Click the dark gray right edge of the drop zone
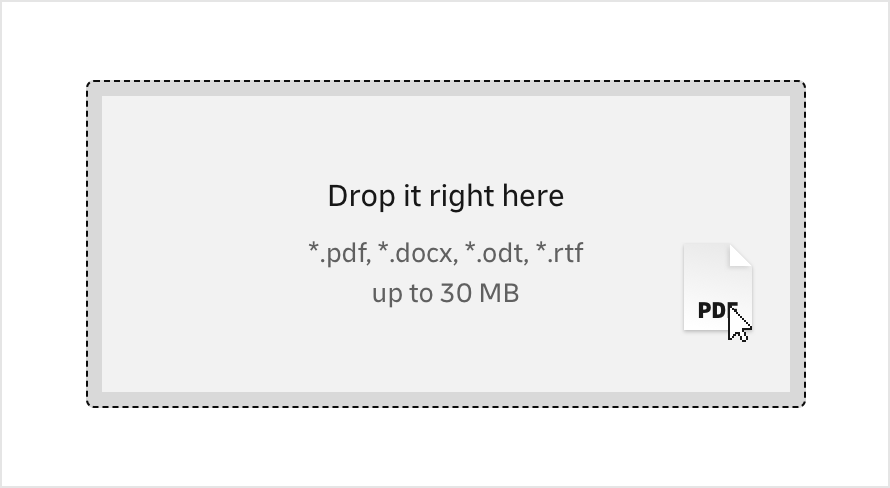This screenshot has width=890, height=488. tap(797, 245)
